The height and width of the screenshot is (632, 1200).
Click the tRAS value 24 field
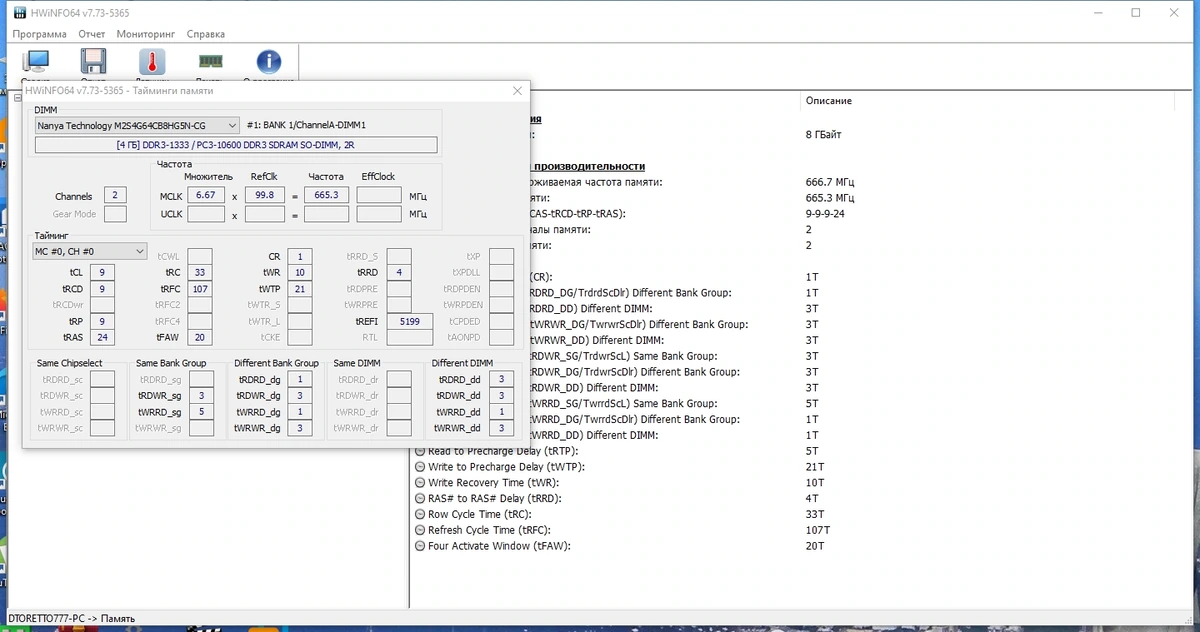click(x=102, y=337)
